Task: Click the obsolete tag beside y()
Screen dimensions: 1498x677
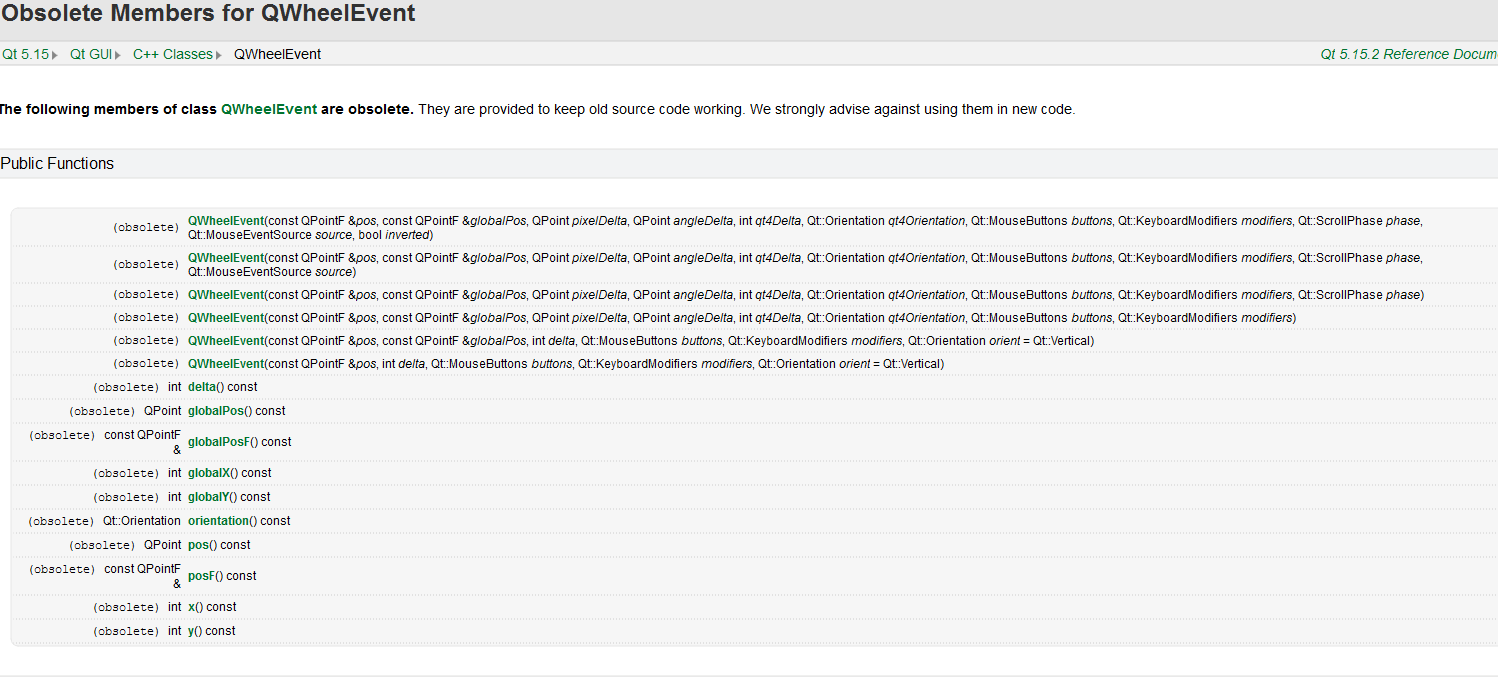Action: 126,631
